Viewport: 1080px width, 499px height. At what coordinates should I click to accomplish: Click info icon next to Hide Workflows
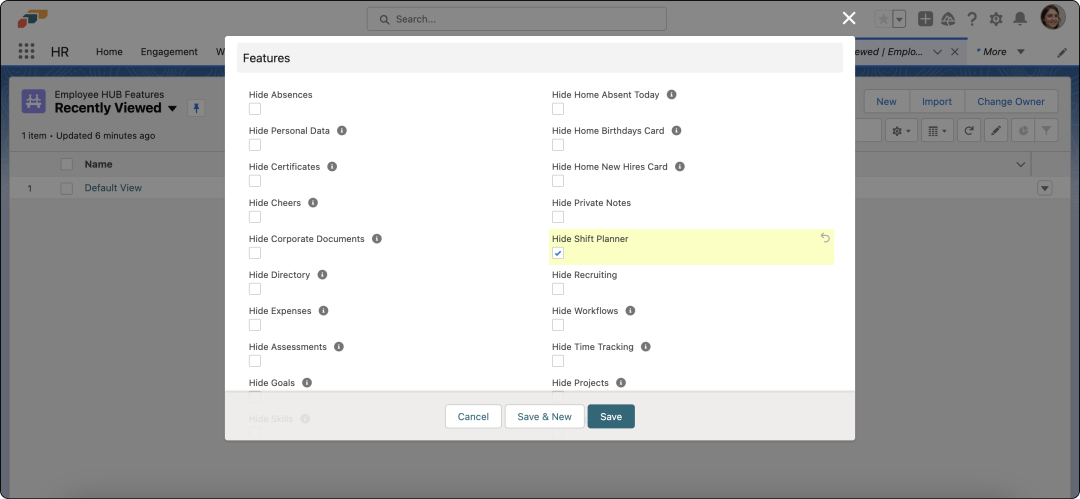pos(630,311)
